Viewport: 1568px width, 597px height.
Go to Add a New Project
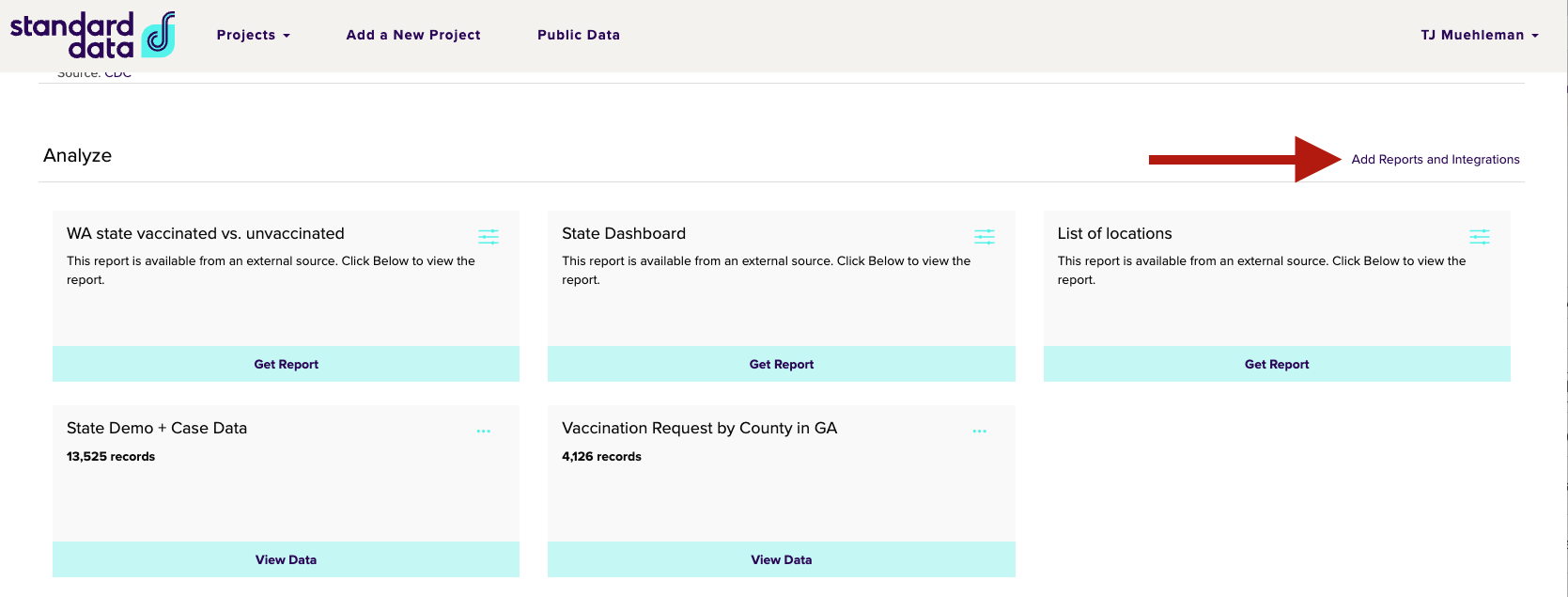(x=412, y=35)
